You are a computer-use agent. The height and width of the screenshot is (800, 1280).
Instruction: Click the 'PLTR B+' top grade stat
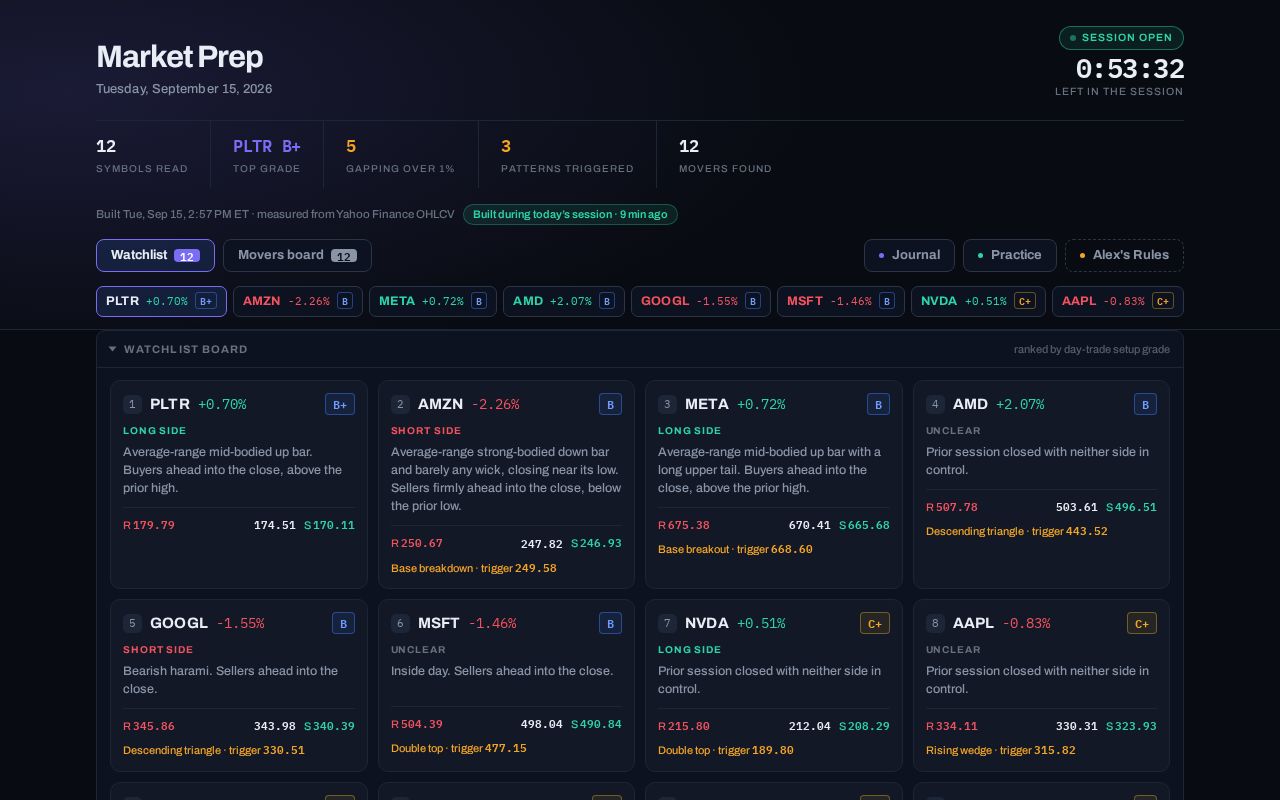coord(267,155)
